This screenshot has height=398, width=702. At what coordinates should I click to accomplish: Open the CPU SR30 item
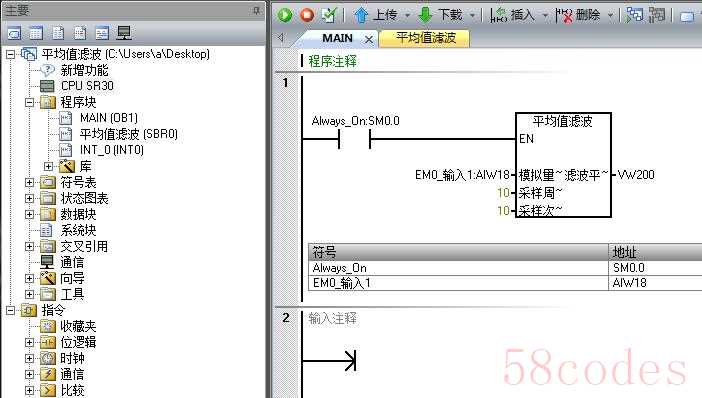click(87, 86)
